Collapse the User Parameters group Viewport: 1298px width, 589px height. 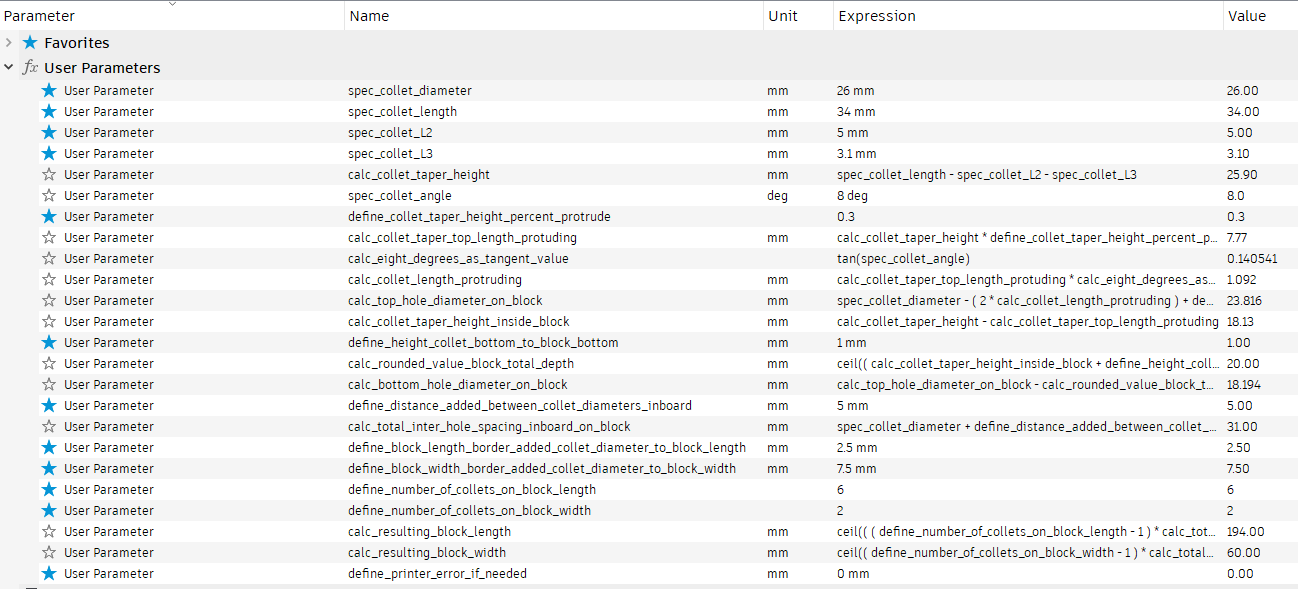point(9,68)
